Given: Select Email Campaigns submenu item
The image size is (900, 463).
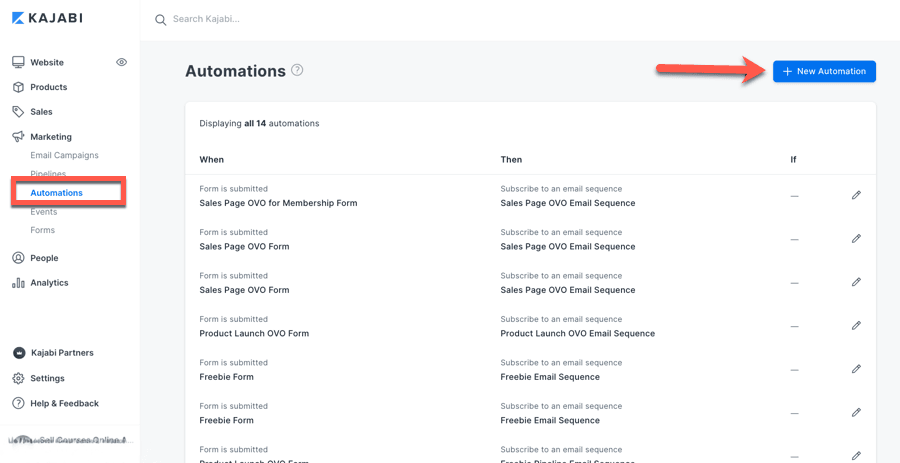Looking at the screenshot, I should click(x=64, y=155).
